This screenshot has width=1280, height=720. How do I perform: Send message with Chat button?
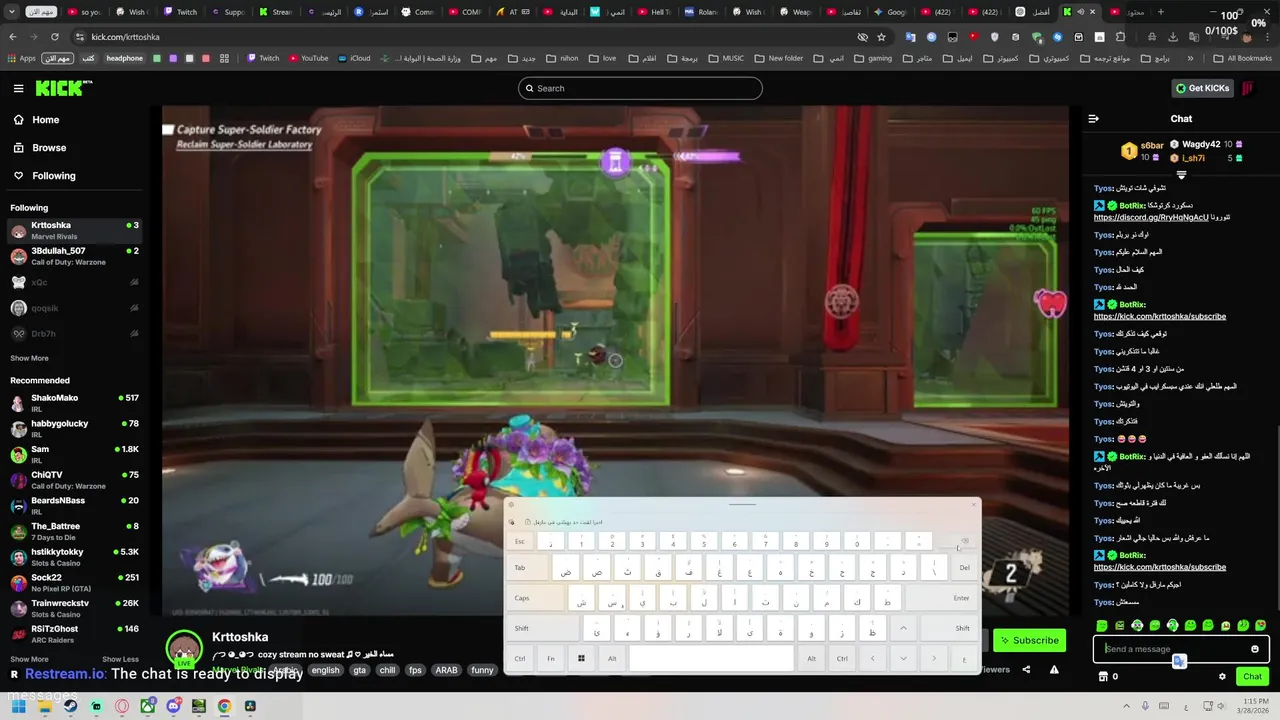(1252, 677)
